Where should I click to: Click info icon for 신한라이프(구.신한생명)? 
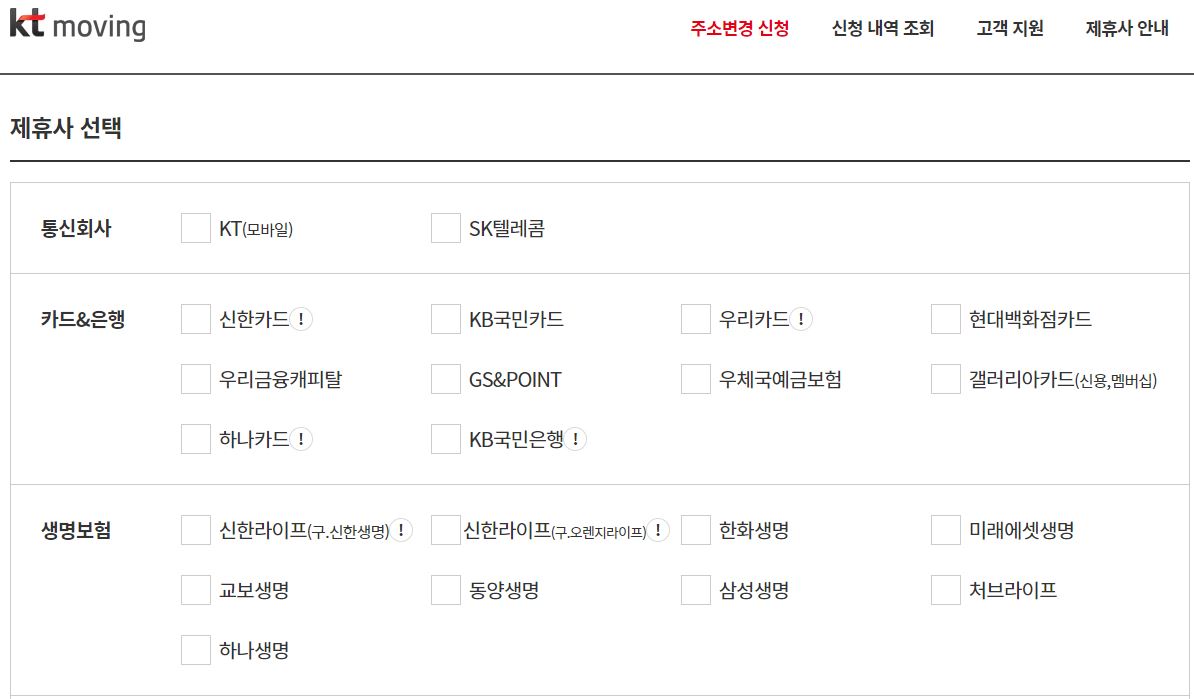click(x=401, y=530)
